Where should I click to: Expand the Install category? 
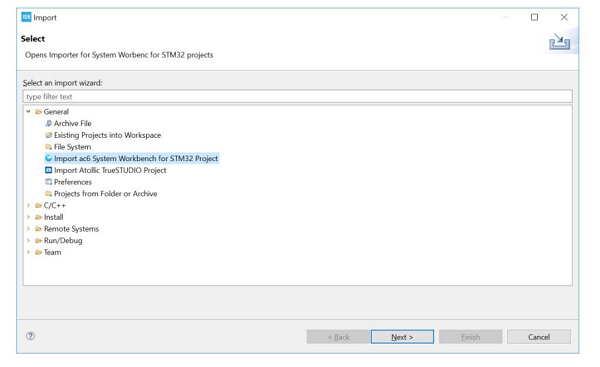pyautogui.click(x=28, y=217)
